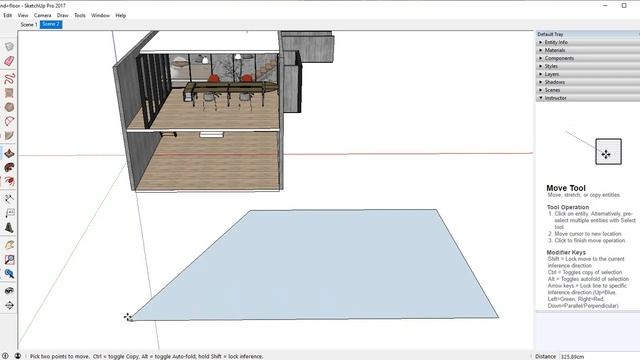
Task: Click the Previous view tool
Action: 9,273
